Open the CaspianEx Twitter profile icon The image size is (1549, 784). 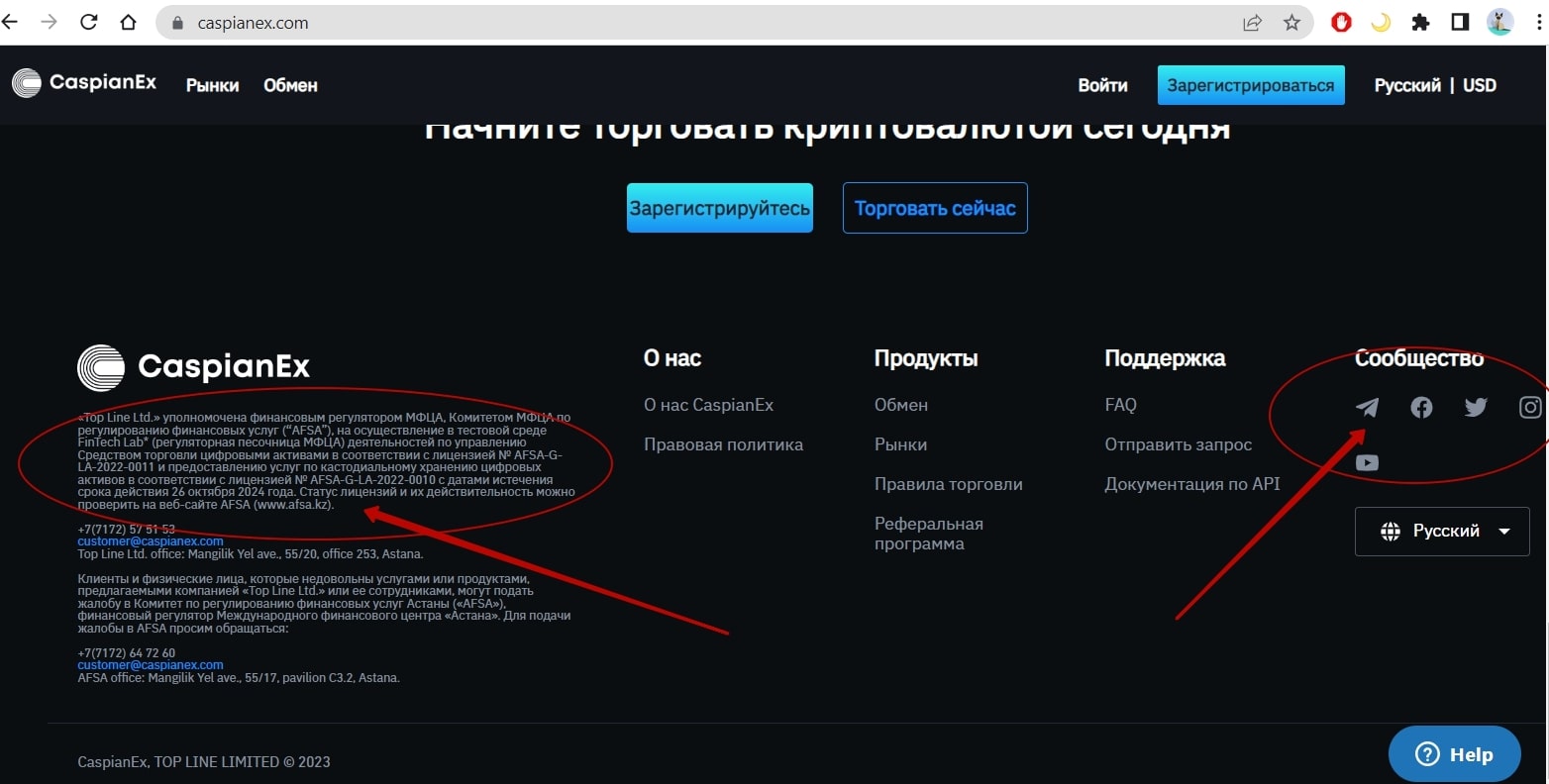pos(1476,407)
